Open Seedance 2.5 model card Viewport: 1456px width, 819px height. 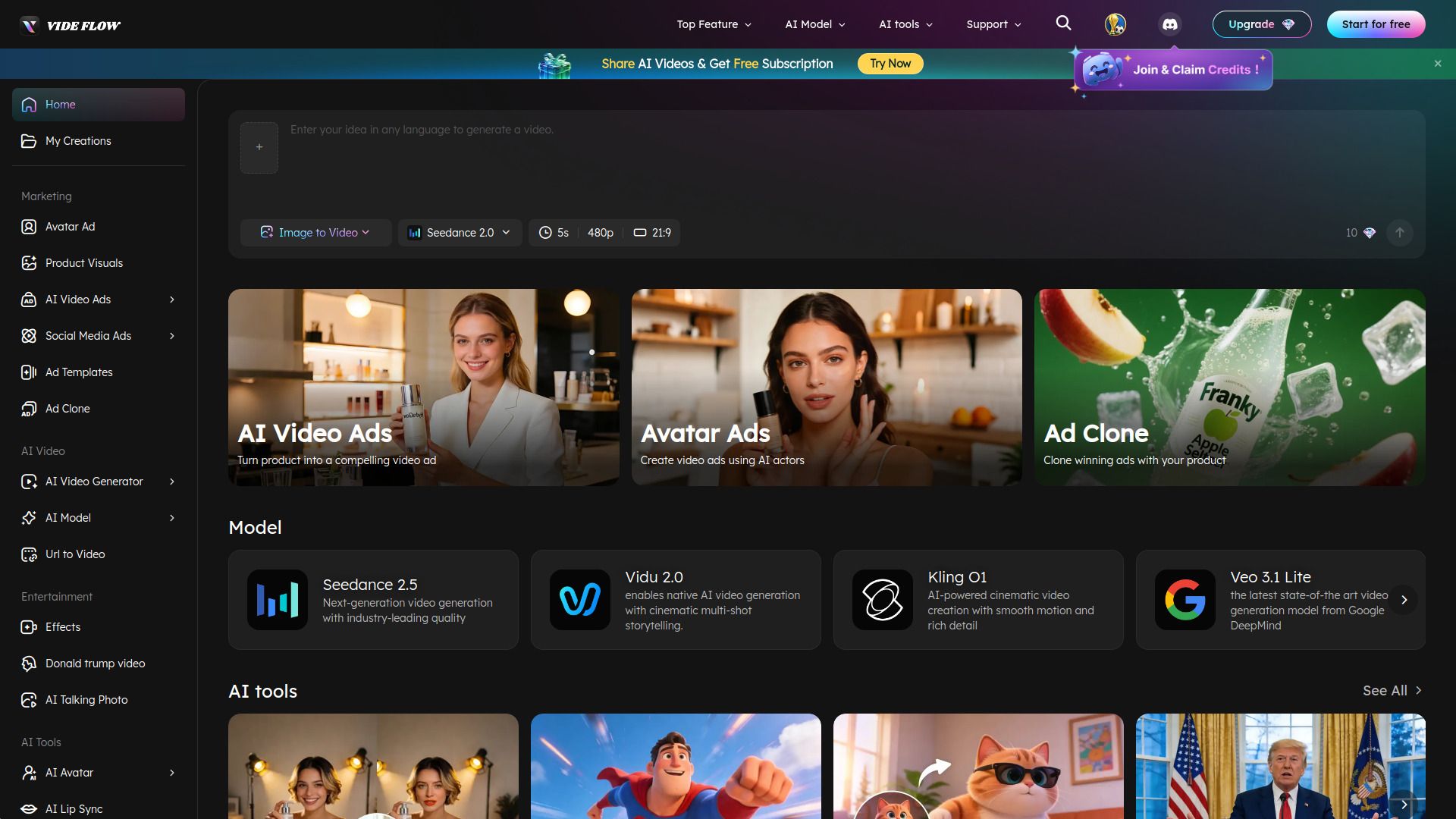(373, 600)
